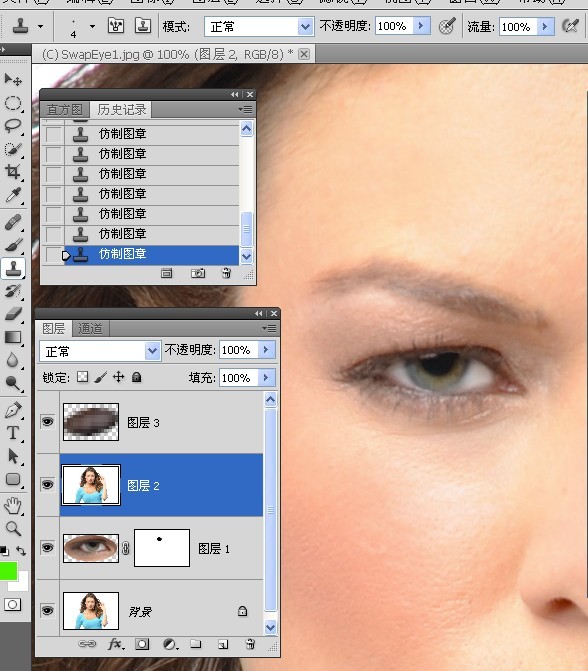Select the Eyedropper tool
Screen dimensions: 588x671
point(13,195)
